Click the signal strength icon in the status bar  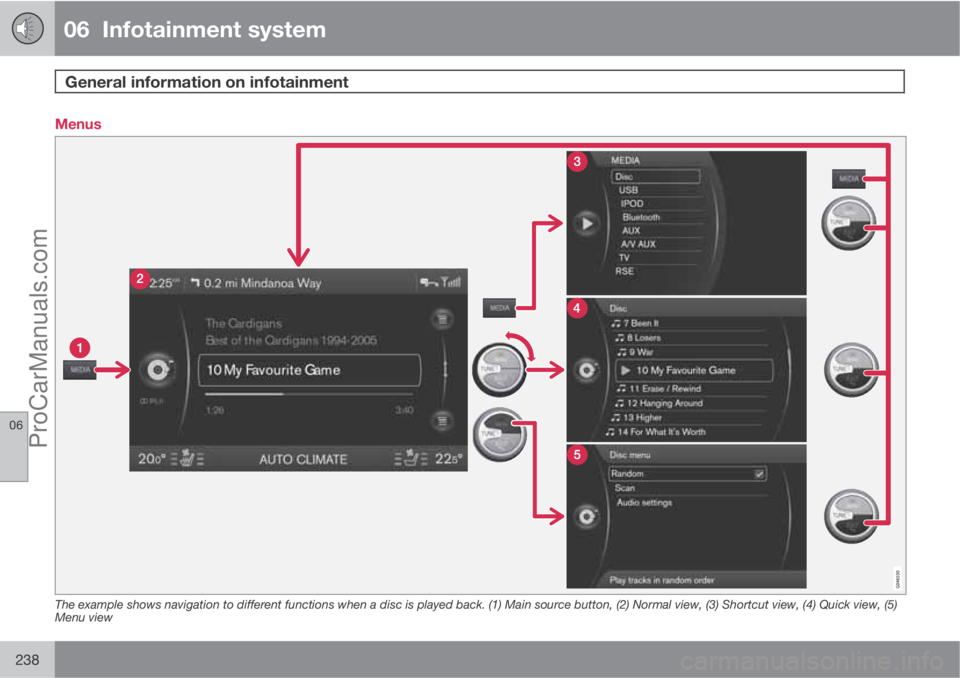459,283
